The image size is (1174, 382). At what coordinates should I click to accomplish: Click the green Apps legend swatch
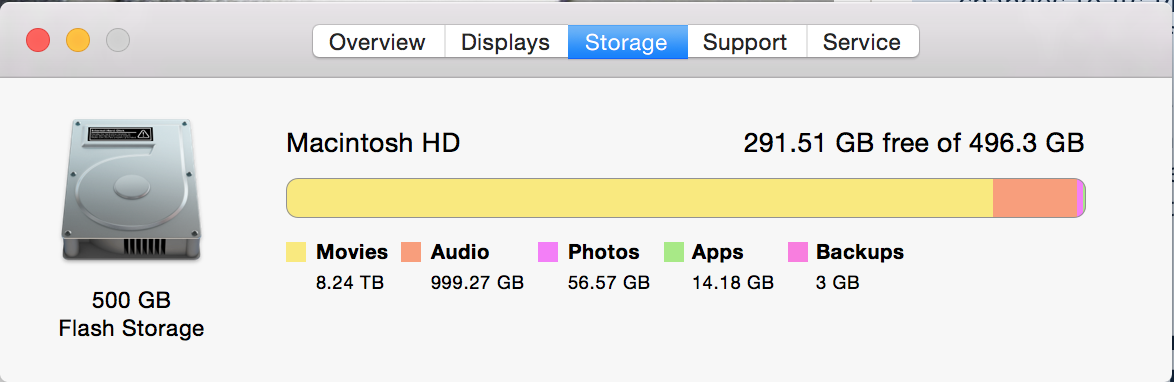pyautogui.click(x=674, y=252)
